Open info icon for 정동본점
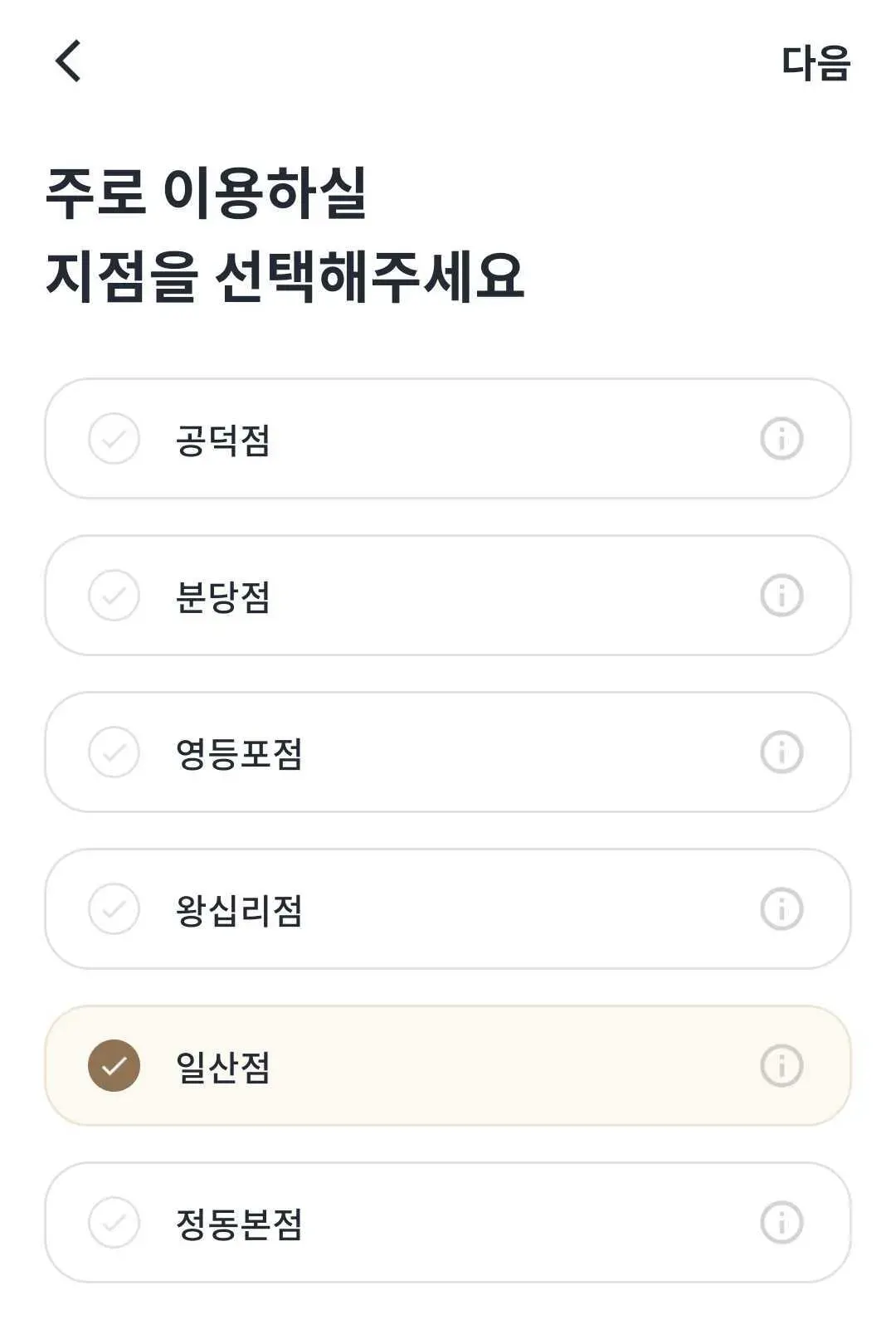The height and width of the screenshot is (1329, 896). pyautogui.click(x=782, y=1223)
